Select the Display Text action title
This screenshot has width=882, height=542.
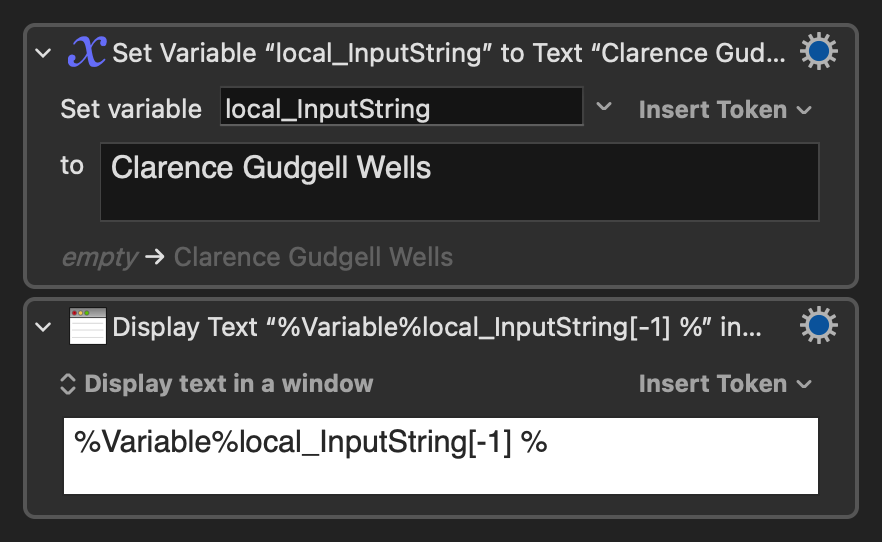tap(436, 327)
